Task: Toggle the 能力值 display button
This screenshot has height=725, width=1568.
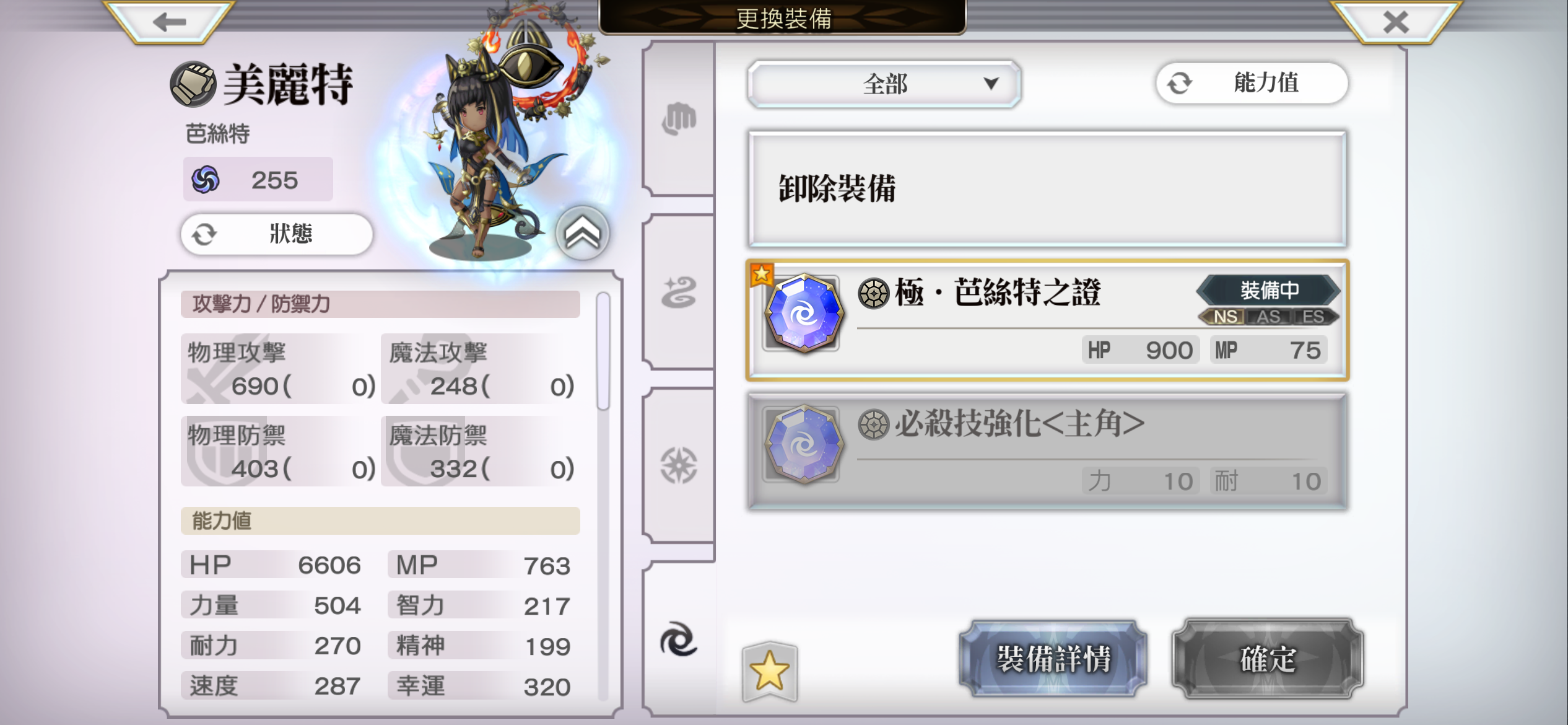Action: pyautogui.click(x=1252, y=83)
